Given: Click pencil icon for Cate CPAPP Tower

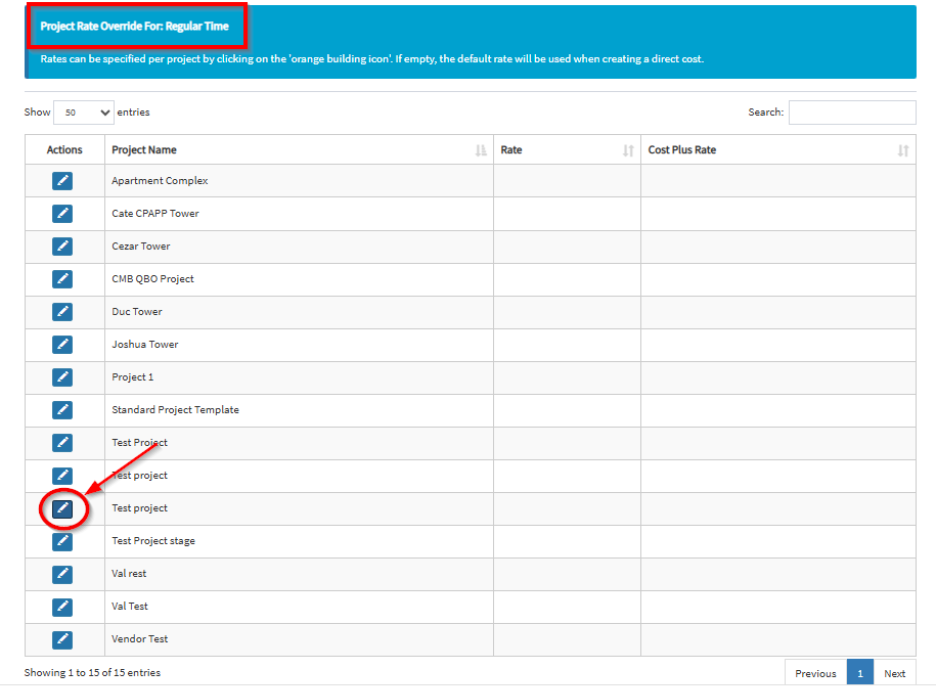Looking at the screenshot, I should click(62, 214).
